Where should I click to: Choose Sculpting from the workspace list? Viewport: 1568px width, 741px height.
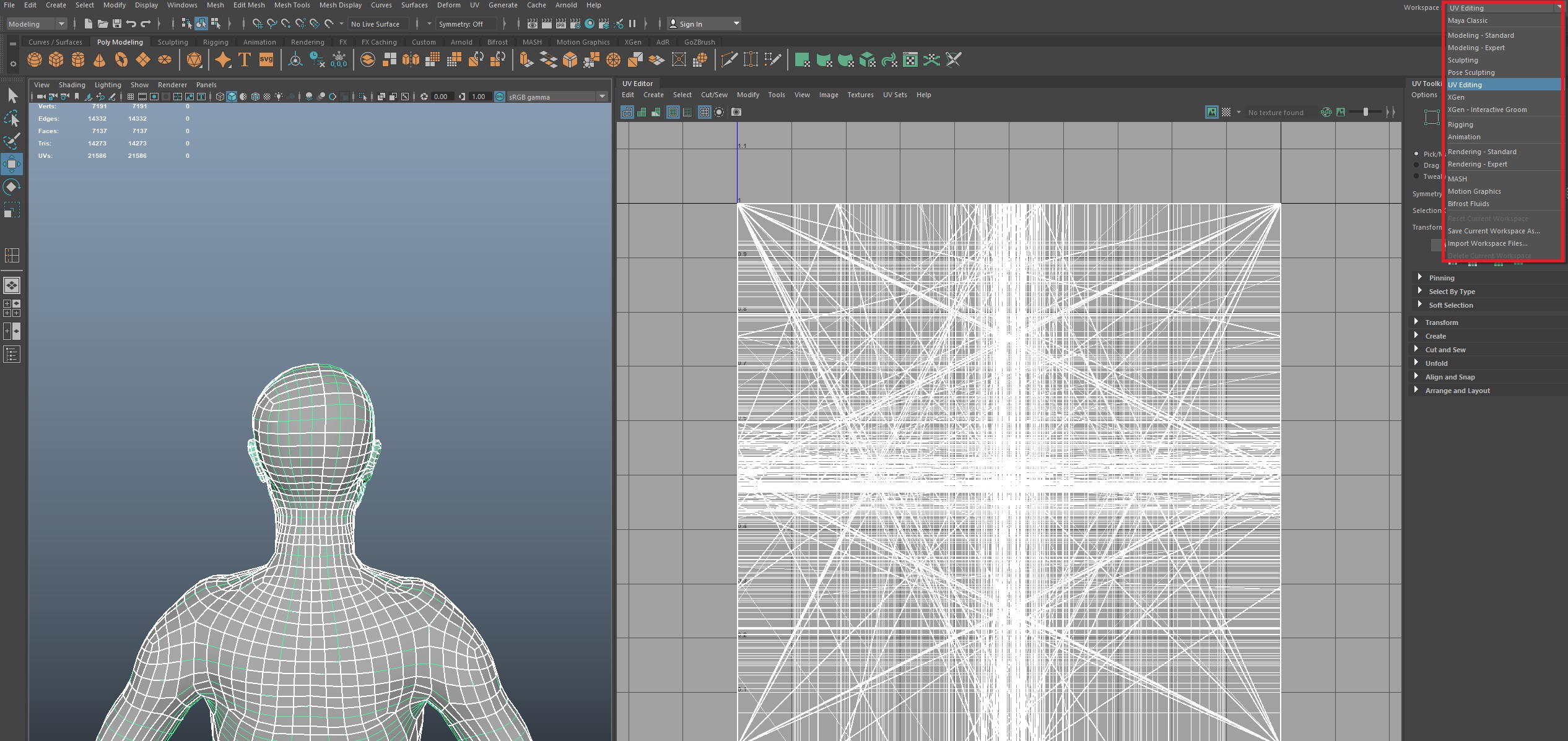point(1463,60)
